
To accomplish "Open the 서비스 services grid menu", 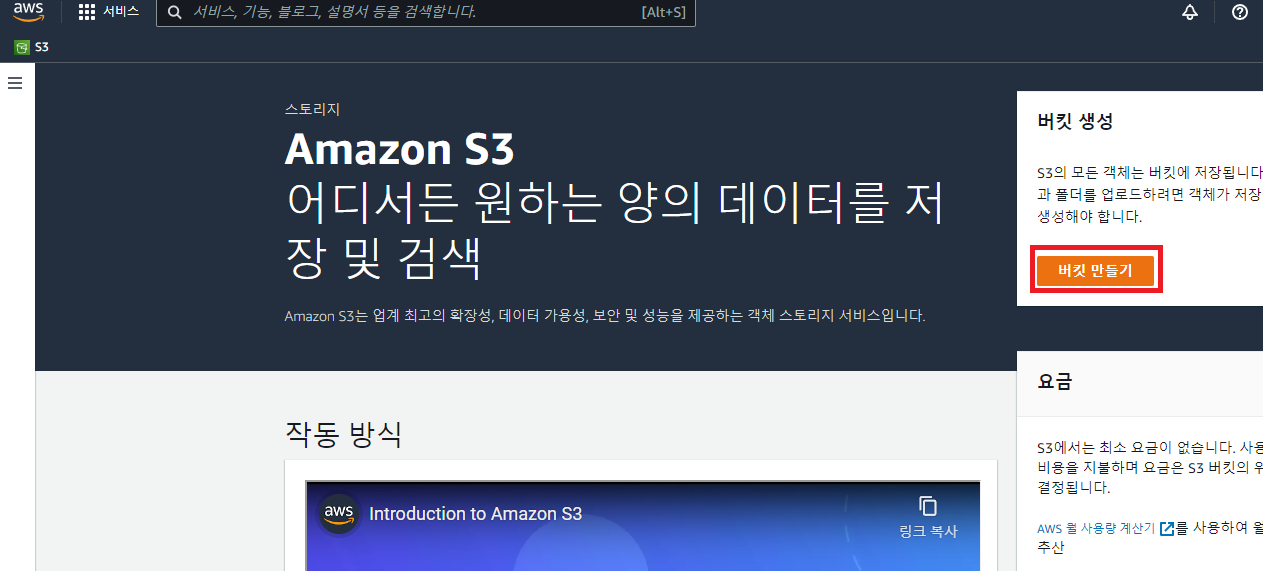I will (x=87, y=13).
